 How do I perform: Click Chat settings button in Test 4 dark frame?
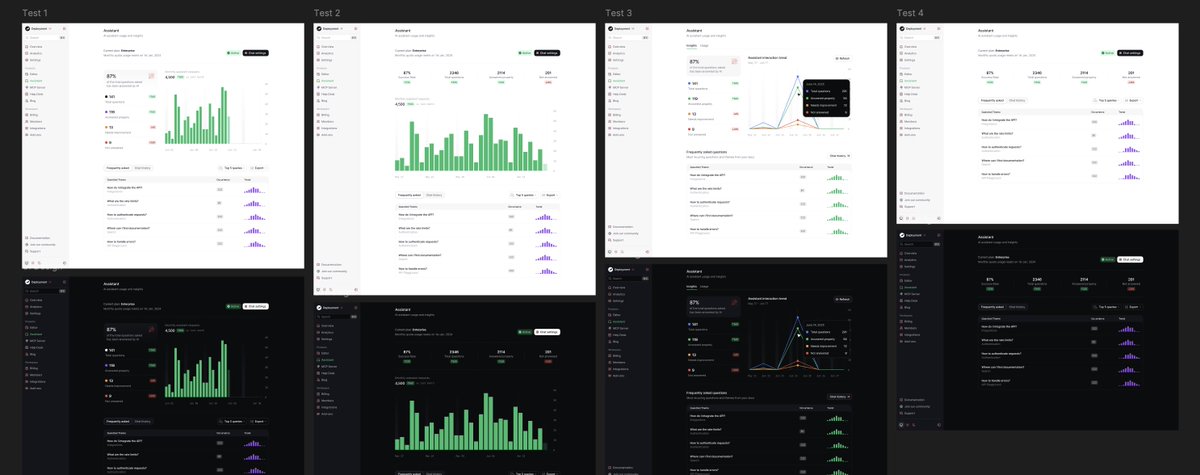click(1130, 259)
